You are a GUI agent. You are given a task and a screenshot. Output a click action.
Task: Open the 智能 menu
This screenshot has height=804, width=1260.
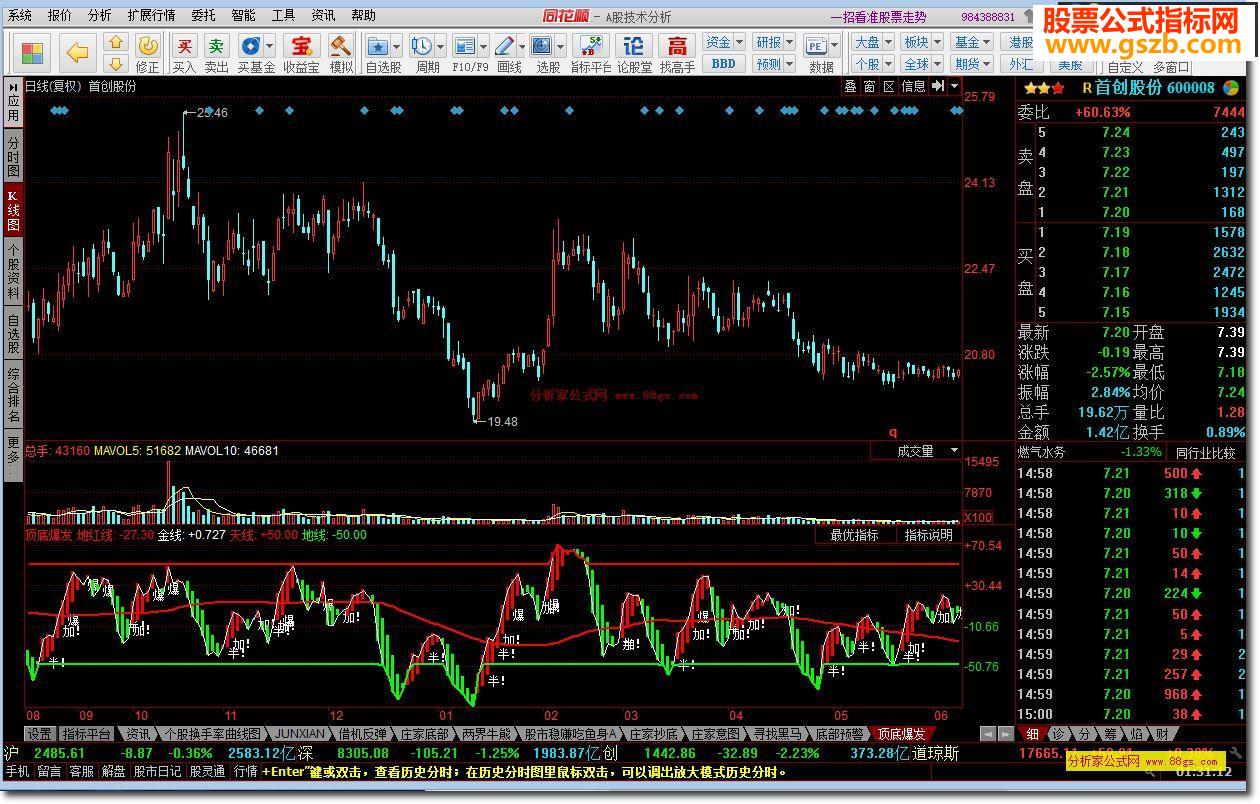click(243, 15)
